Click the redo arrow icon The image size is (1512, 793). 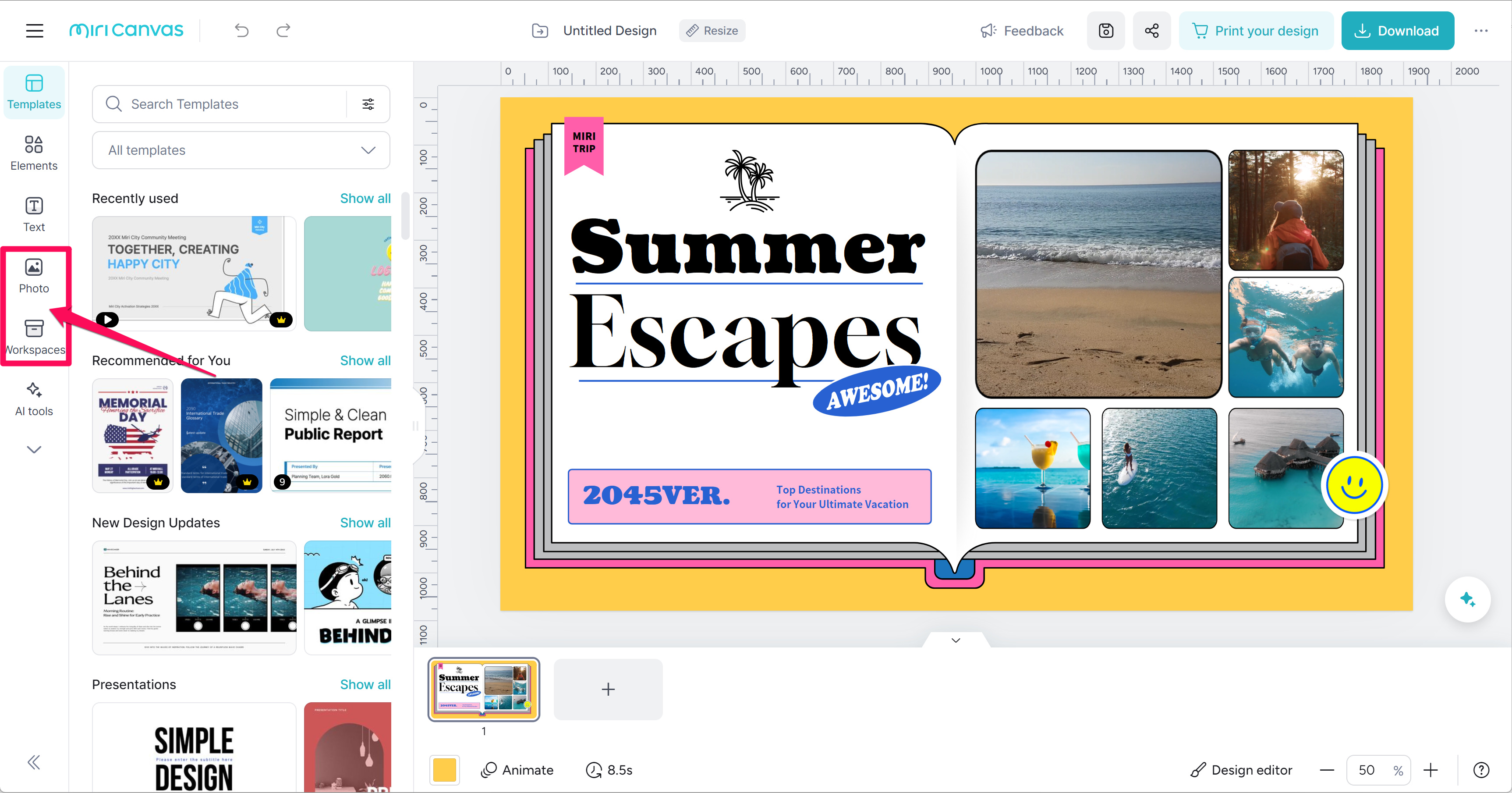click(283, 31)
